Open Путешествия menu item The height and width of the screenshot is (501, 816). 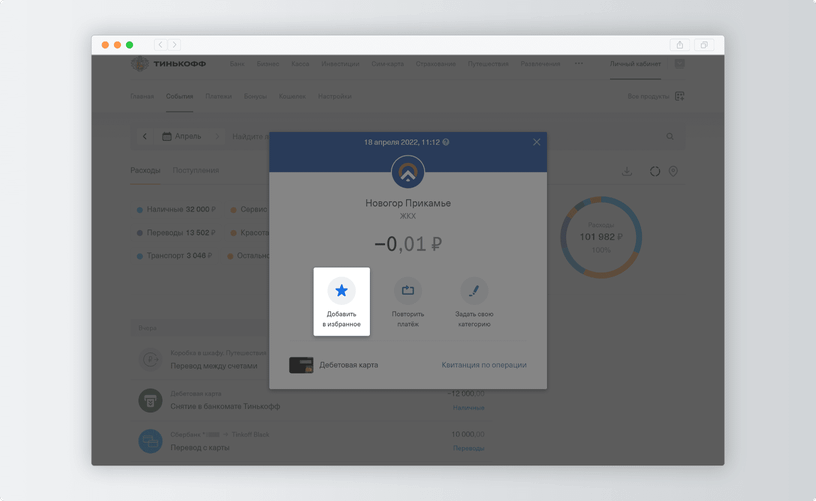pos(488,64)
